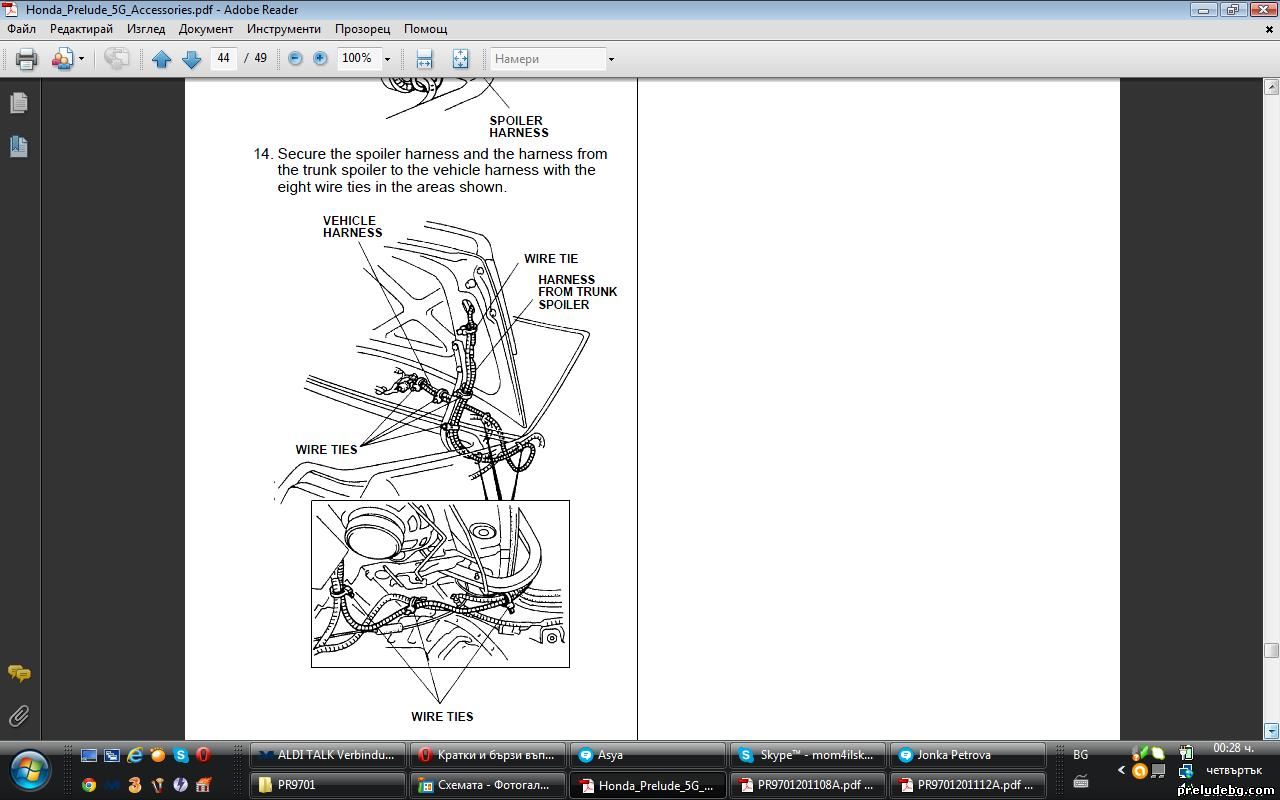Open the Инструменти menu
1280x800 pixels.
point(284,29)
